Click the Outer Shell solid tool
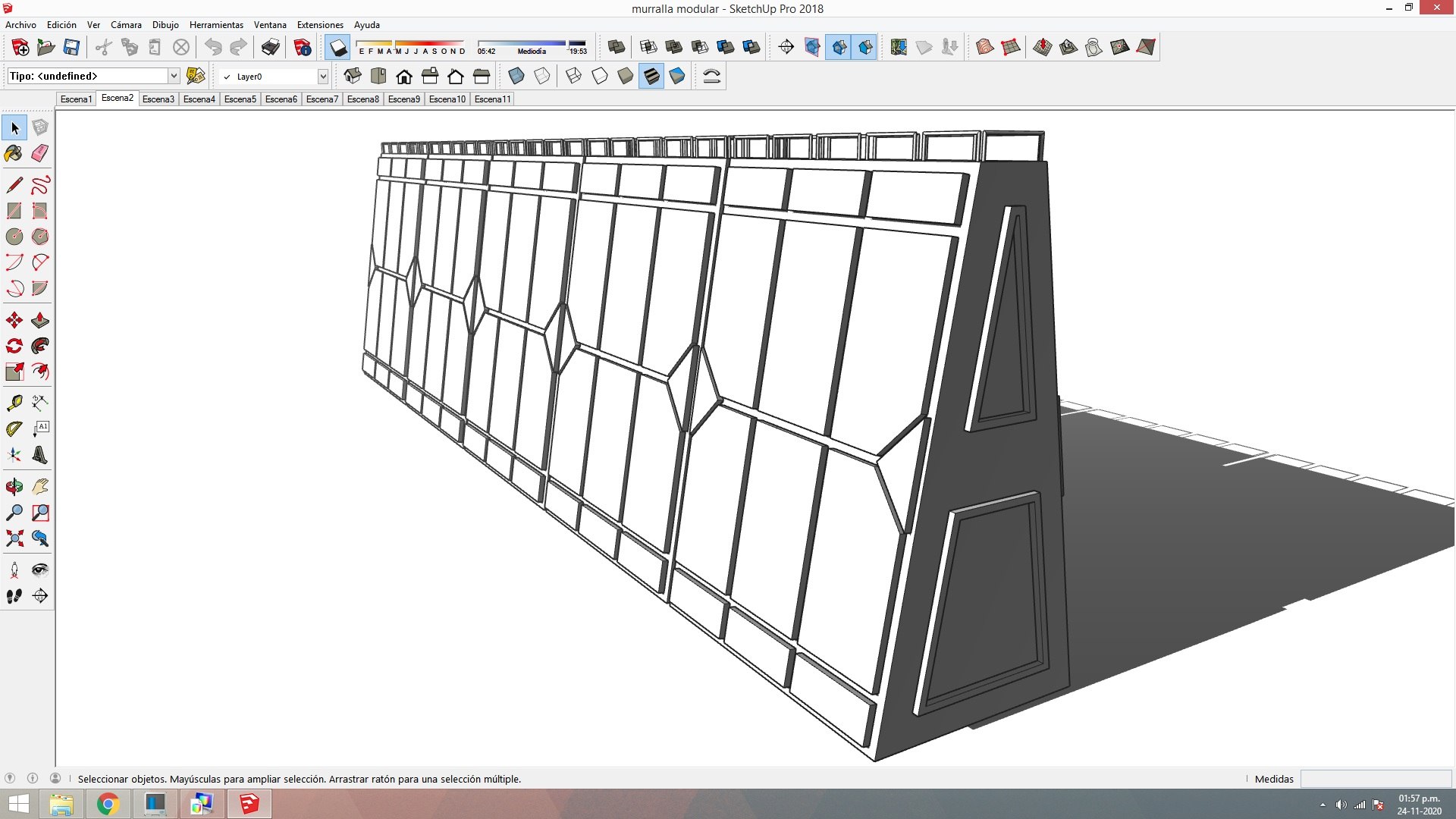1456x819 pixels. pyautogui.click(x=617, y=47)
